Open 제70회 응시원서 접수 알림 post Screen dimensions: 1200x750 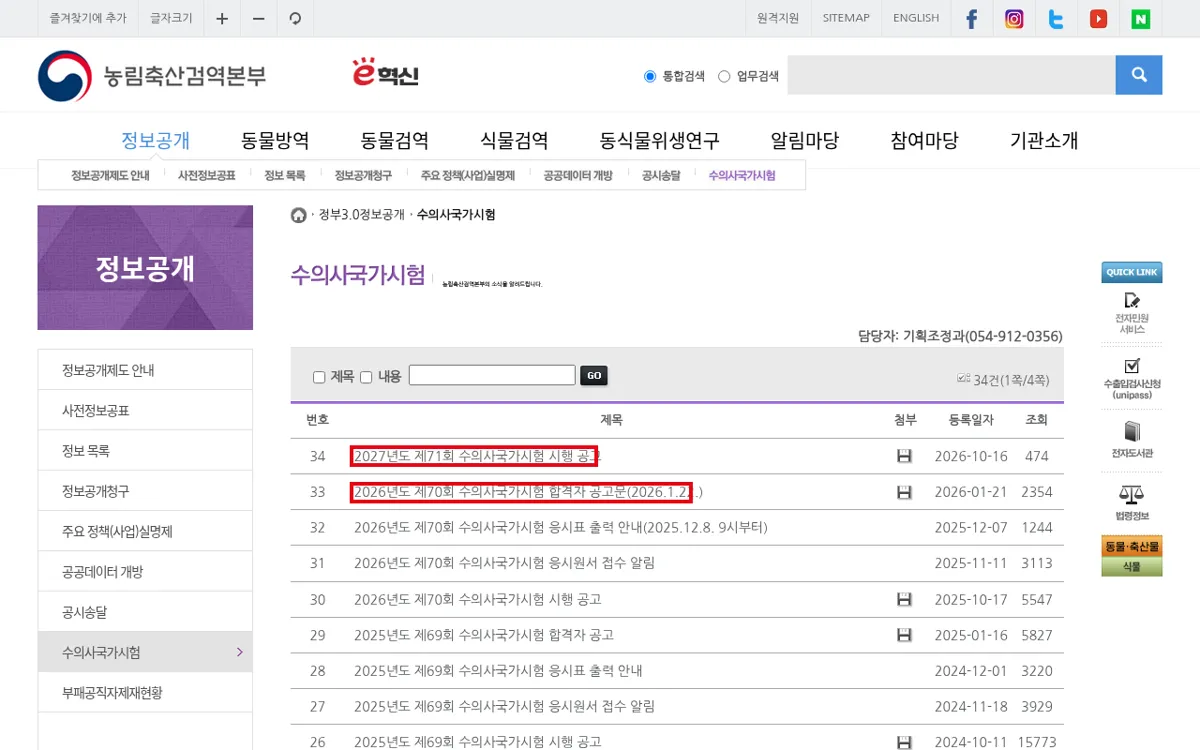(x=505, y=563)
